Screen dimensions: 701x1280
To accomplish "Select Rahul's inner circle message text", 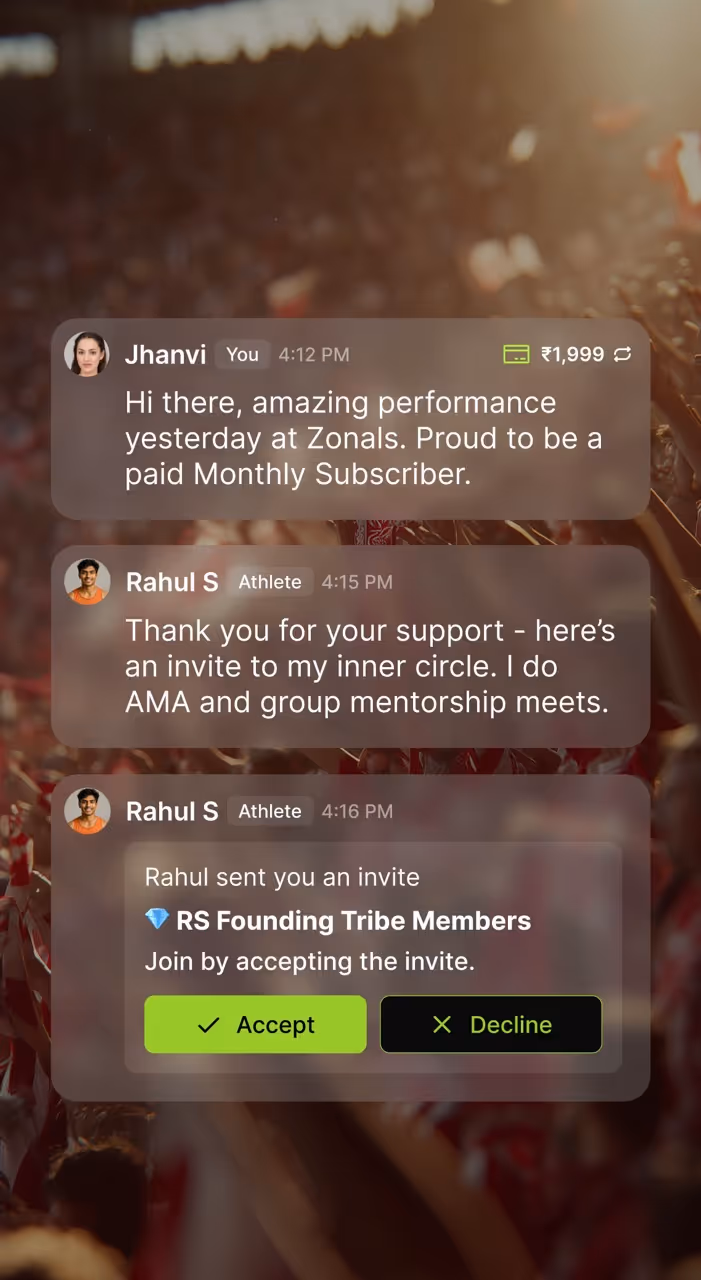I will (x=370, y=666).
